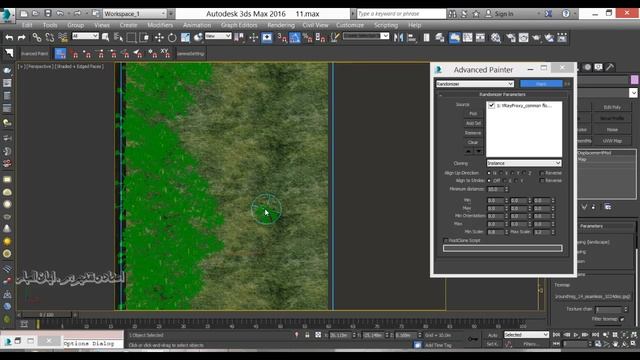Click the Redo arrow in main toolbar
Screen dimensions: 640x360
(x=22, y=38)
